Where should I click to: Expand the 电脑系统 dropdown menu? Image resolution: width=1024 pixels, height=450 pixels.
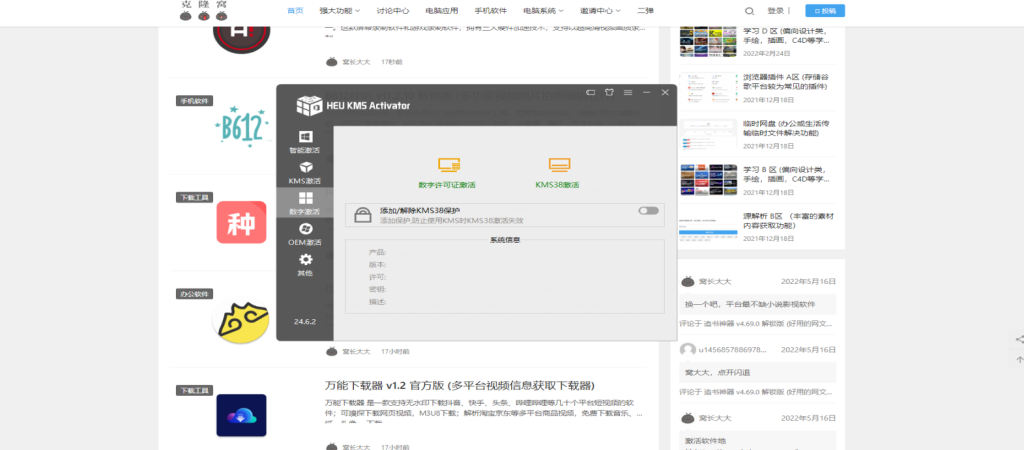(543, 10)
